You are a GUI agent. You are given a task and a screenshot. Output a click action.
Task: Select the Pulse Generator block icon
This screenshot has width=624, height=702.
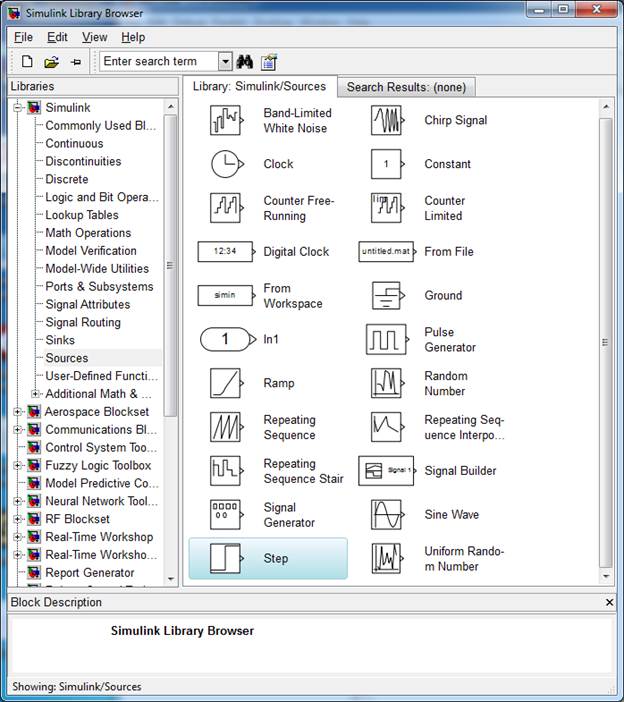[388, 339]
